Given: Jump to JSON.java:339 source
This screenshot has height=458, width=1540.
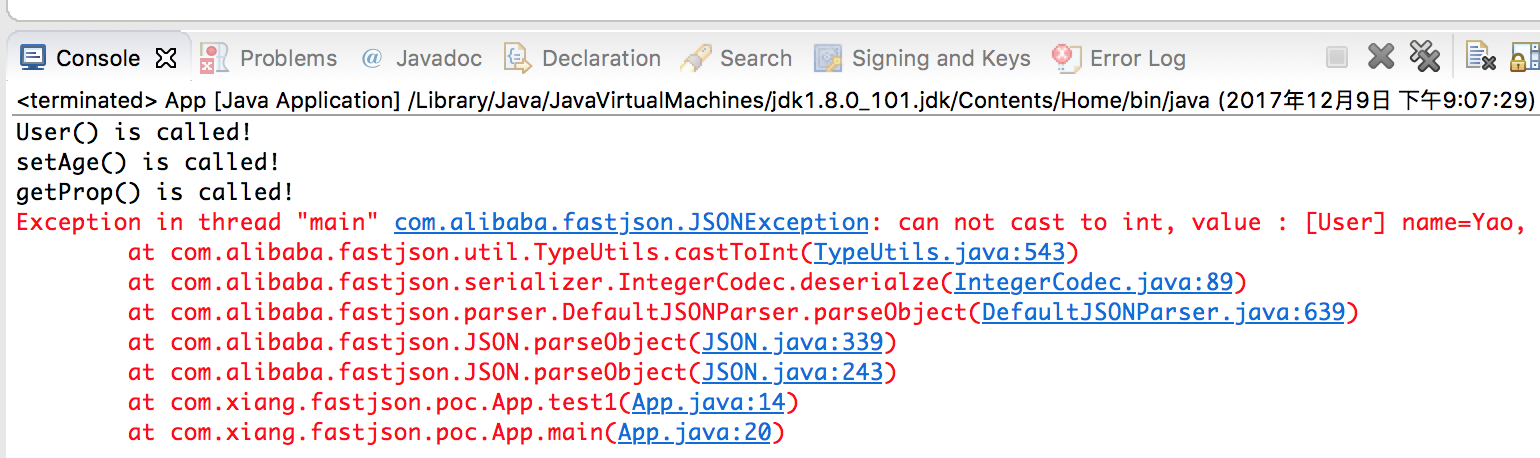Looking at the screenshot, I should coord(793,342).
